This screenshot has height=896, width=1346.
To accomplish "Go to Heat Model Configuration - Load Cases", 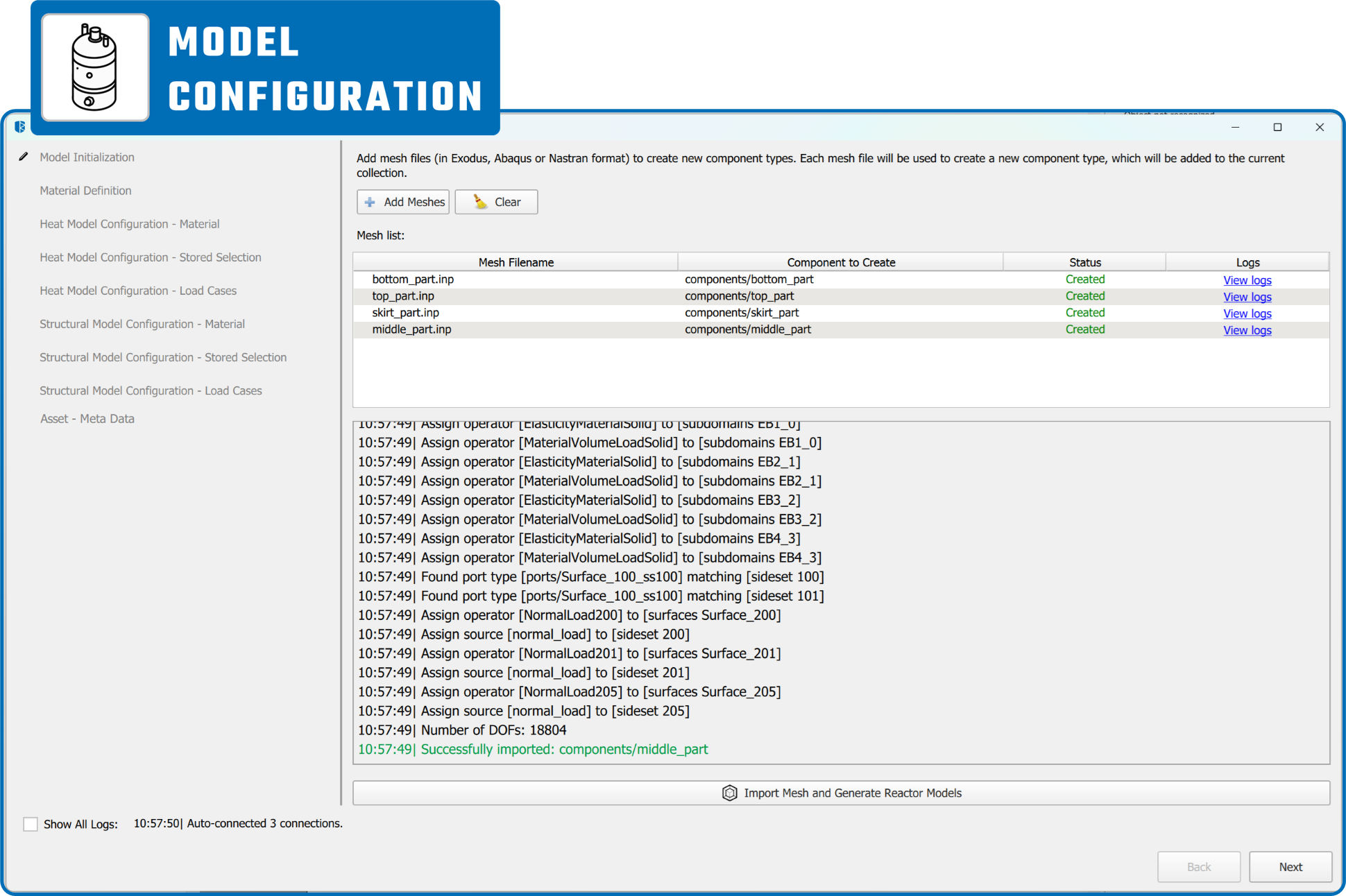I will coord(138,291).
